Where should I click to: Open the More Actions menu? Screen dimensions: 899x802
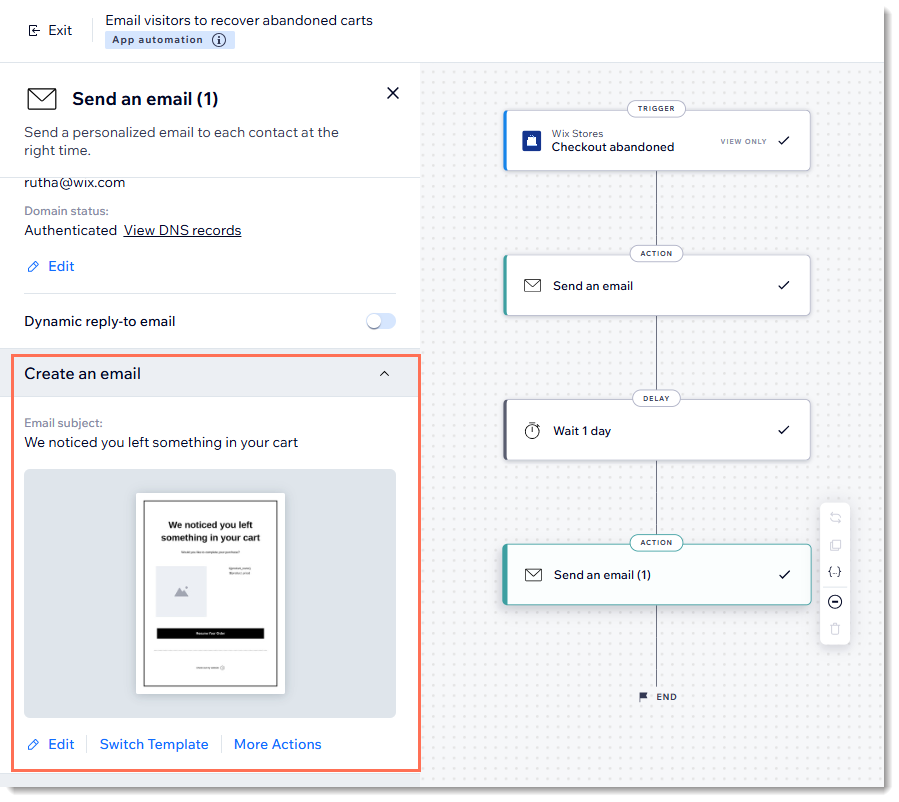[277, 744]
